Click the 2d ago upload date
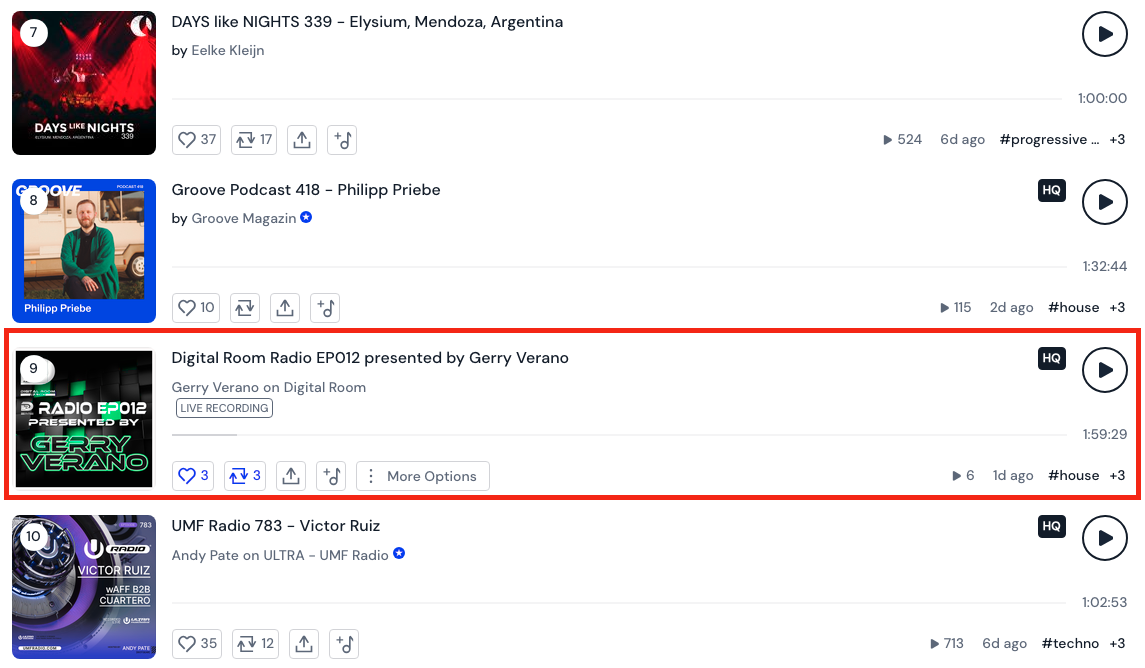The image size is (1145, 668). [1011, 307]
